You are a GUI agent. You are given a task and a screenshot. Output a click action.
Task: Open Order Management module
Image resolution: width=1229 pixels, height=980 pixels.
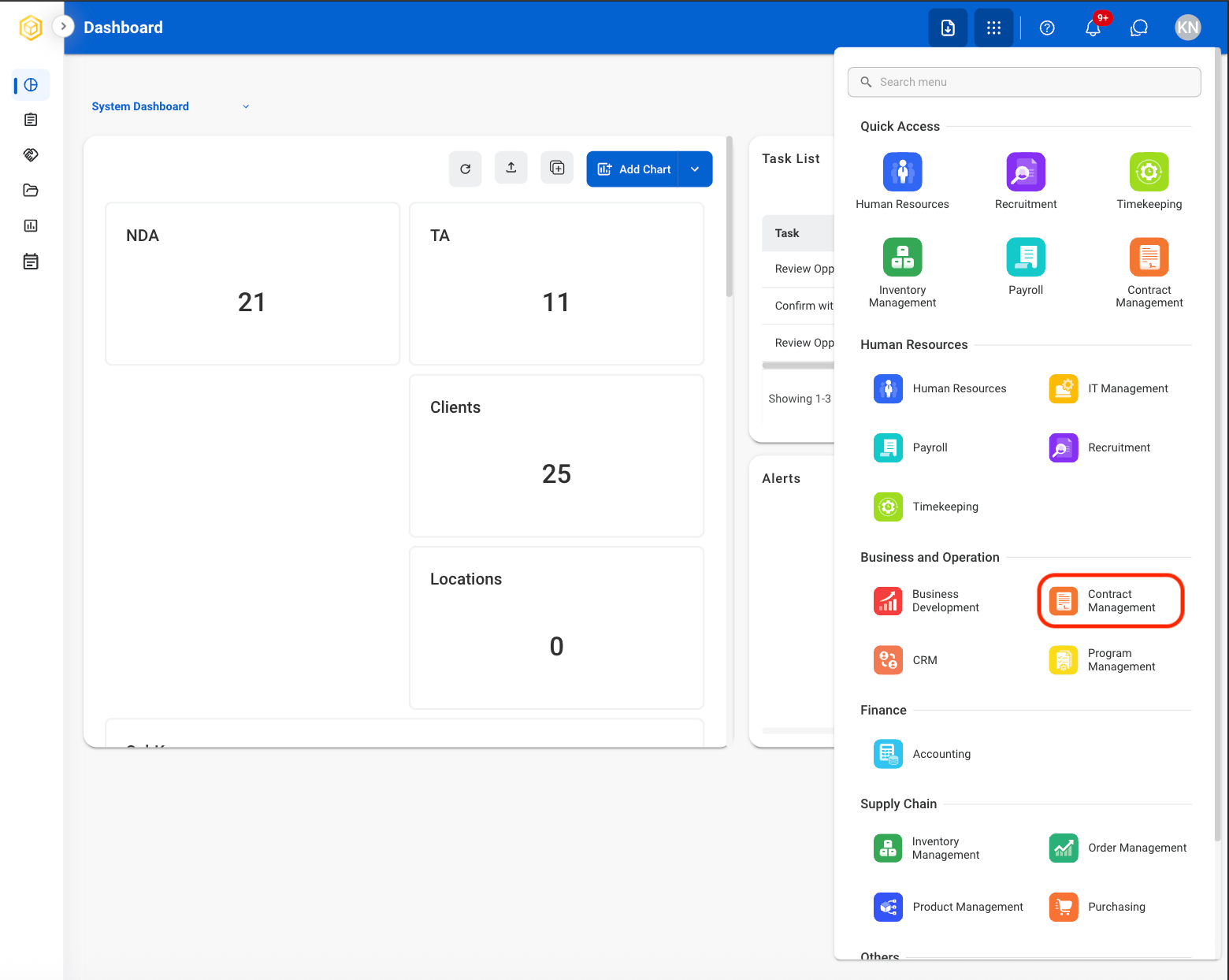coord(1119,848)
